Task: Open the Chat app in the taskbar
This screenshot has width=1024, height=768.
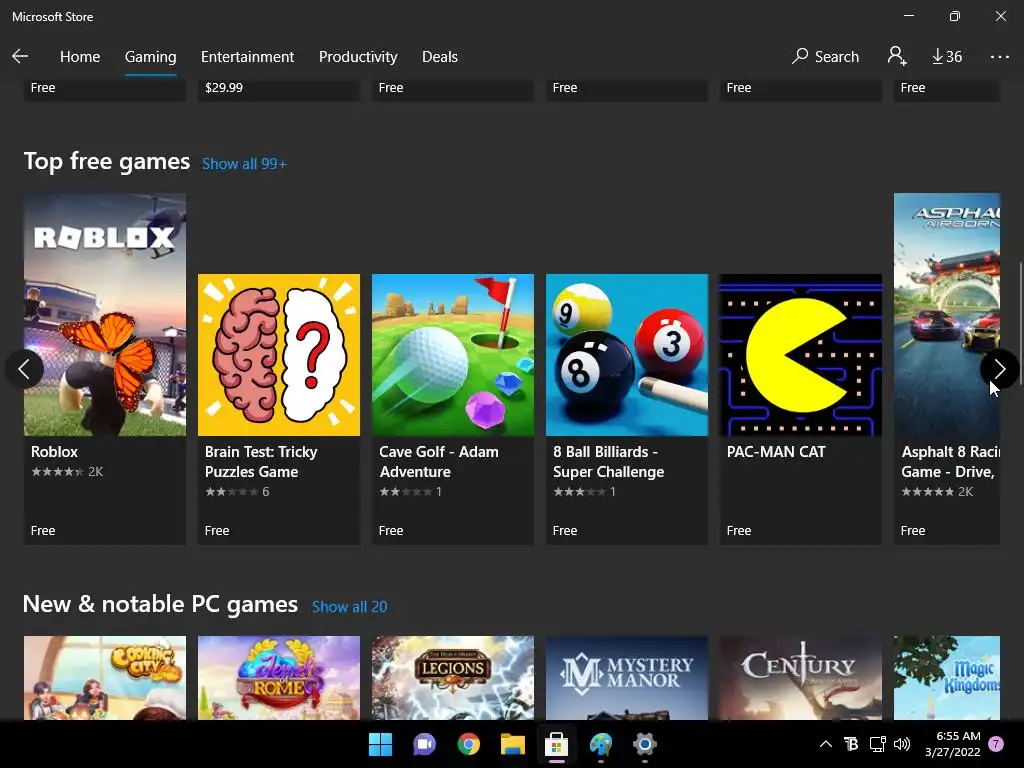Action: [424, 744]
